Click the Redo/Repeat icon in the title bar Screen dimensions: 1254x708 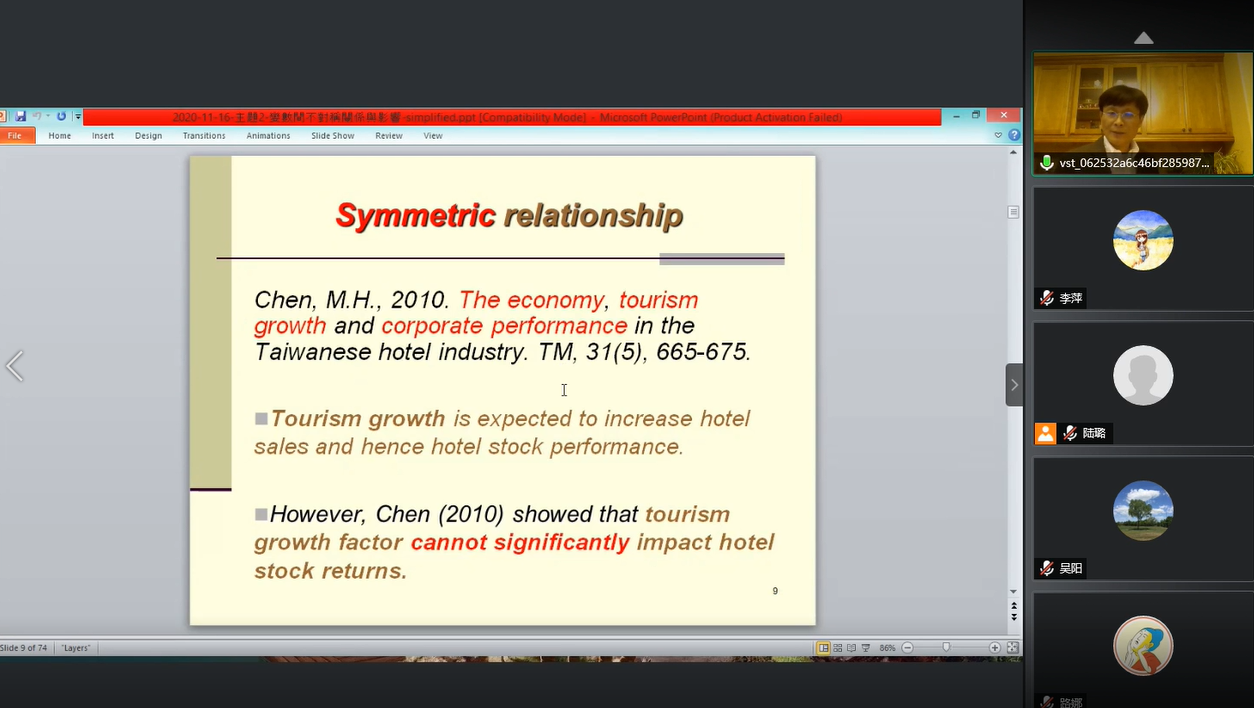61,117
